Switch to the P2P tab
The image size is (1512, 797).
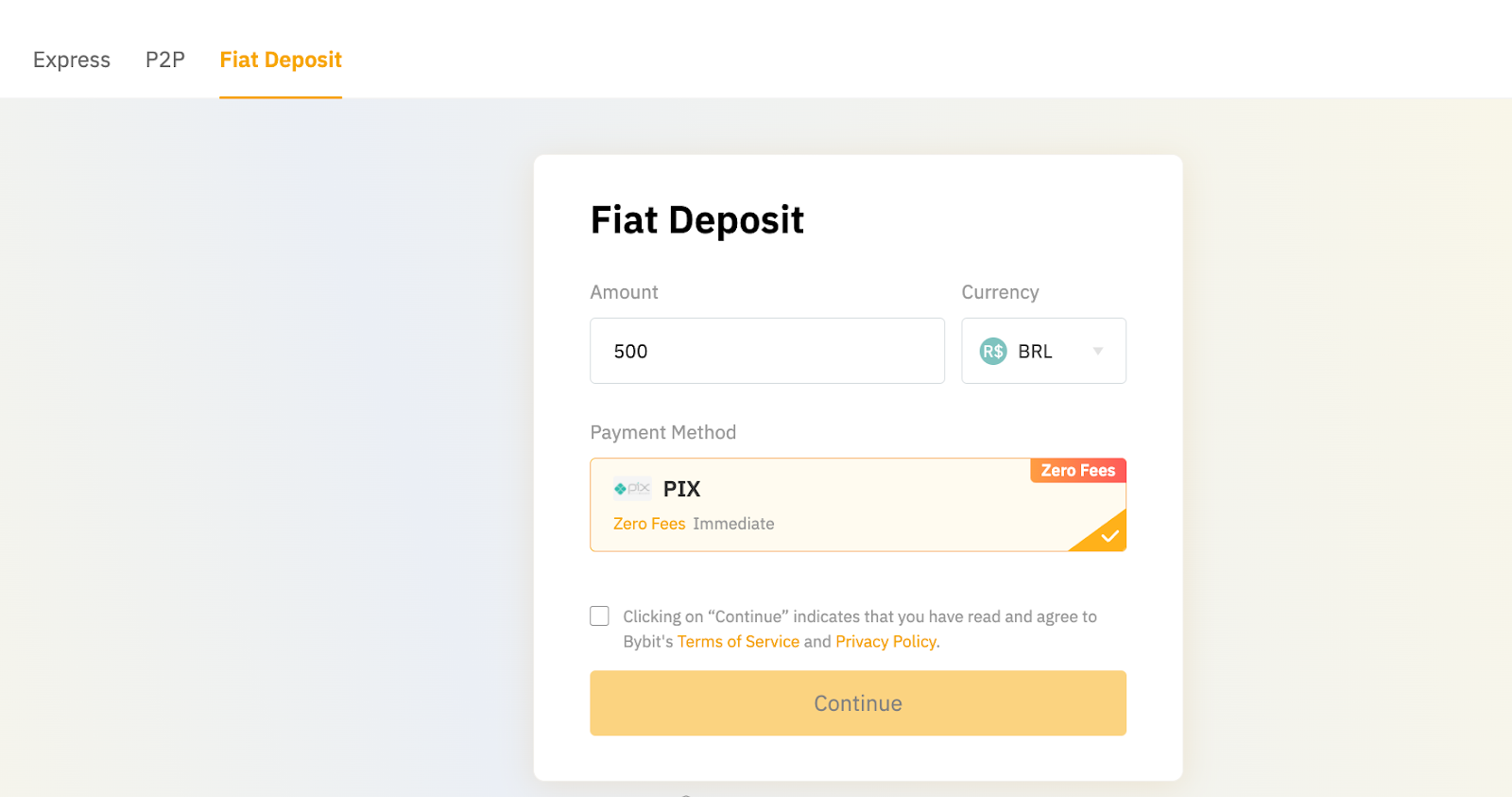165,60
